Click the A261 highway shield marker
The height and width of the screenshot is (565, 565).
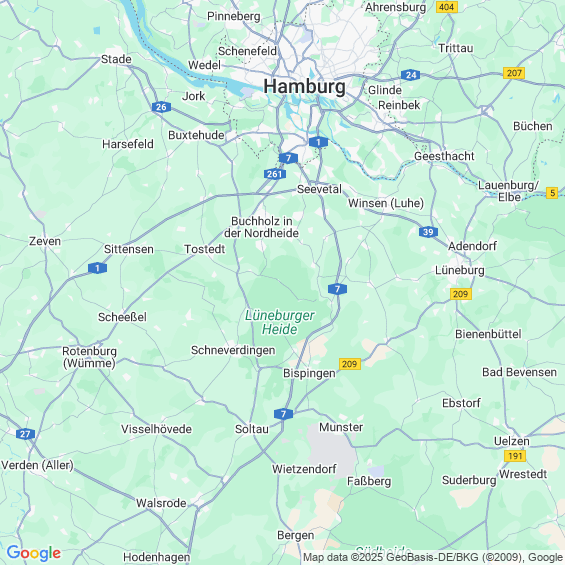(x=275, y=174)
